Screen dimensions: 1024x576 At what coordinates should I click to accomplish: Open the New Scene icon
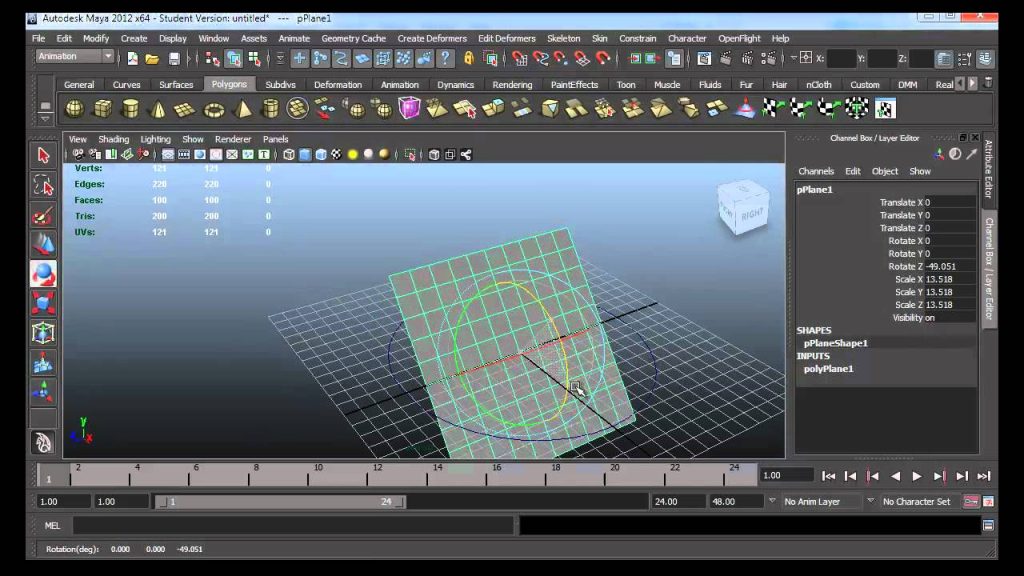pos(133,59)
